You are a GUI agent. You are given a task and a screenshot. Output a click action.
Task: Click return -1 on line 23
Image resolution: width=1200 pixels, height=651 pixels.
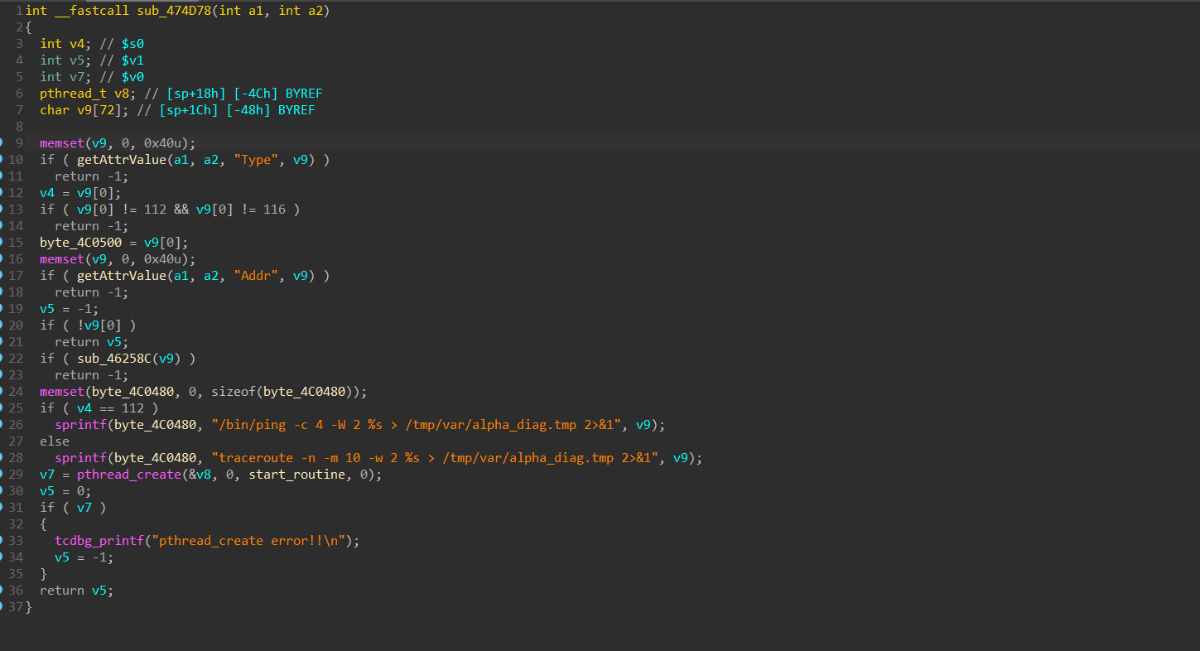click(x=92, y=375)
